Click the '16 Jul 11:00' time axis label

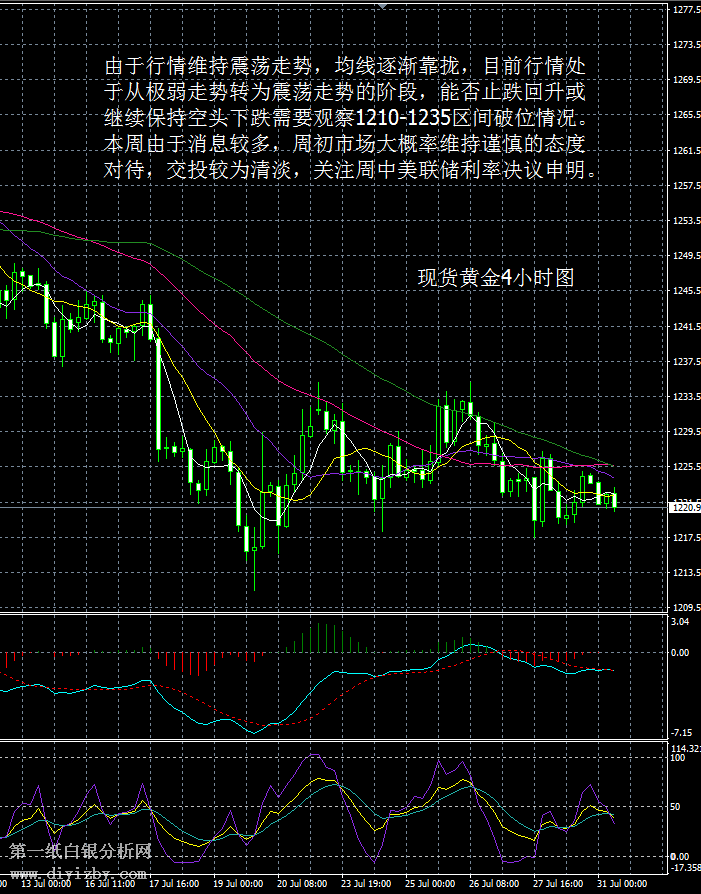click(x=110, y=884)
